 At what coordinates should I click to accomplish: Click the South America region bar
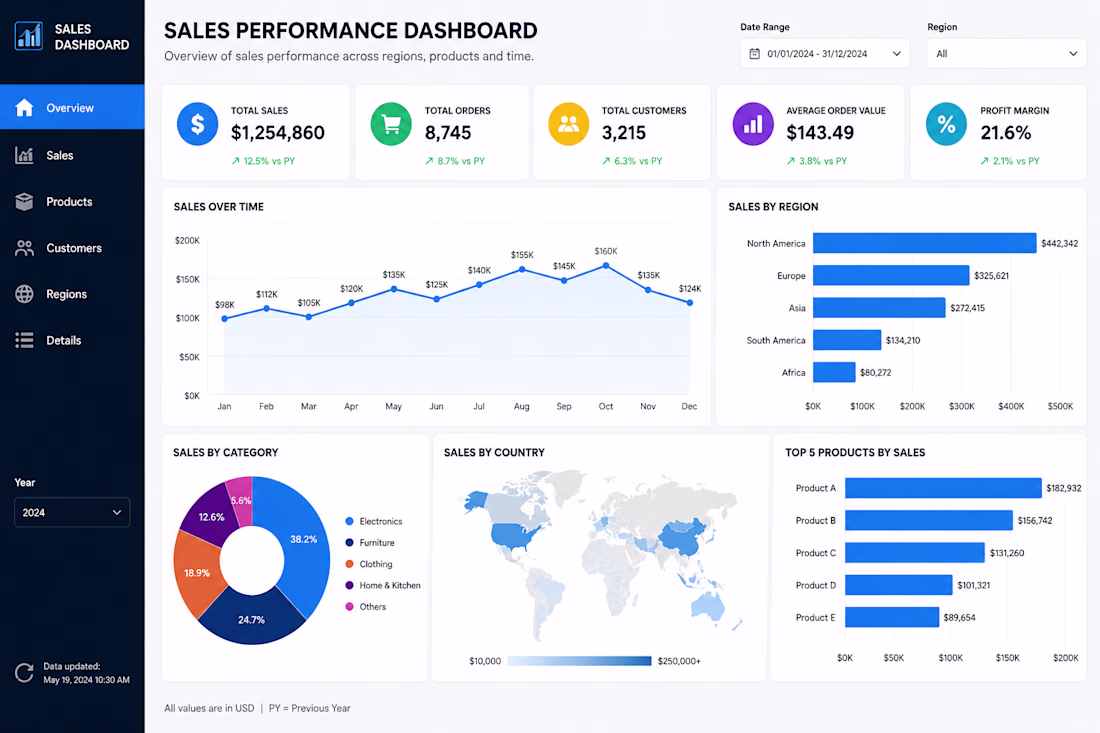[x=847, y=339]
